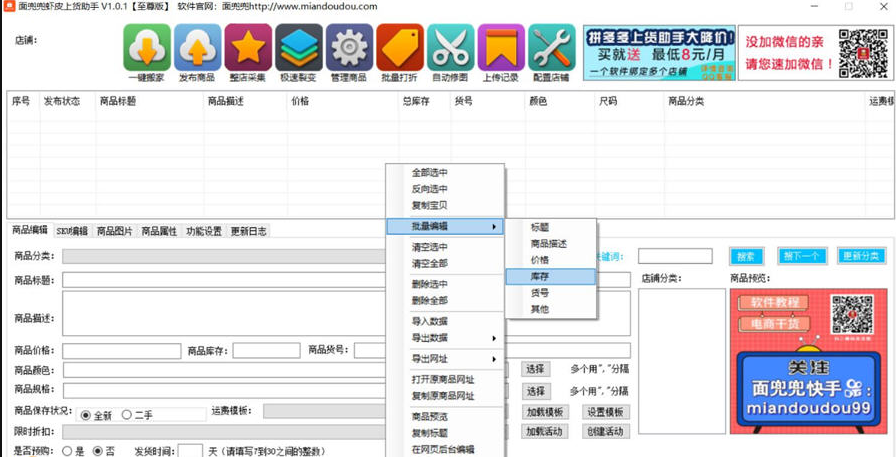The height and width of the screenshot is (457, 896).
Task: Select 货号 in batch edit submenu
Action: pyautogui.click(x=551, y=293)
